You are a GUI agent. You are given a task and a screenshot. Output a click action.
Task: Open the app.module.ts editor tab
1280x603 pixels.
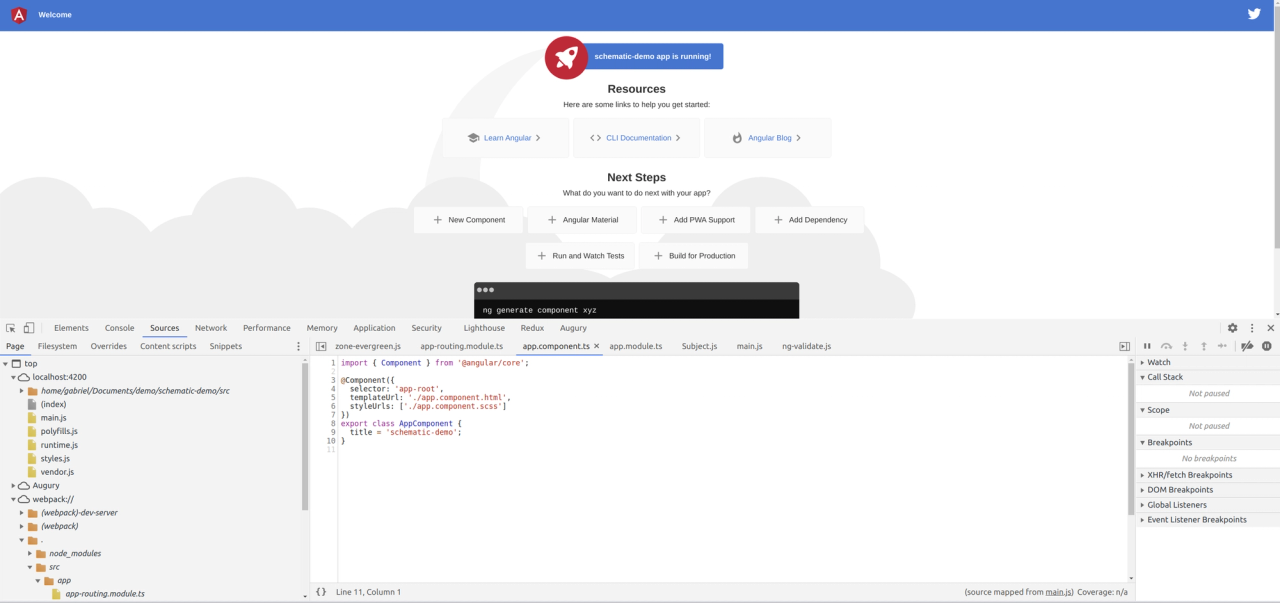(x=636, y=346)
